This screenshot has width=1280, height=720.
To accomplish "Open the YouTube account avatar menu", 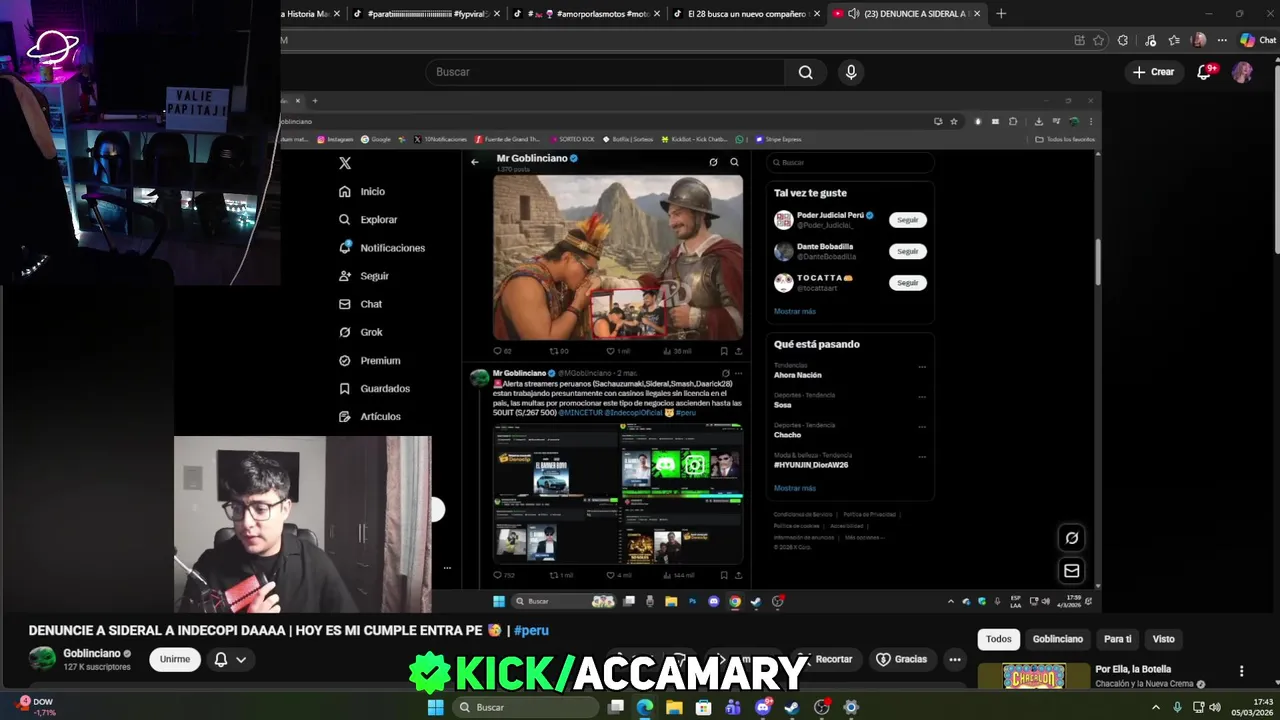I will point(1242,72).
